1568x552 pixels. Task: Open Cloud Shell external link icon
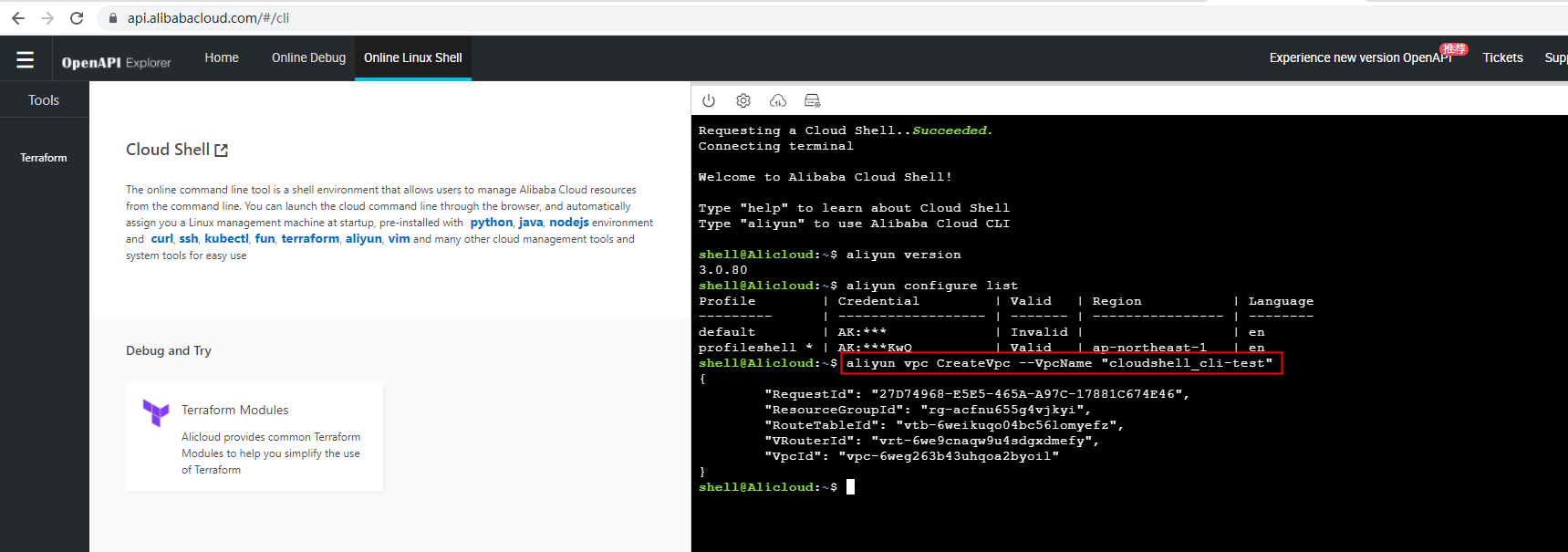(222, 151)
